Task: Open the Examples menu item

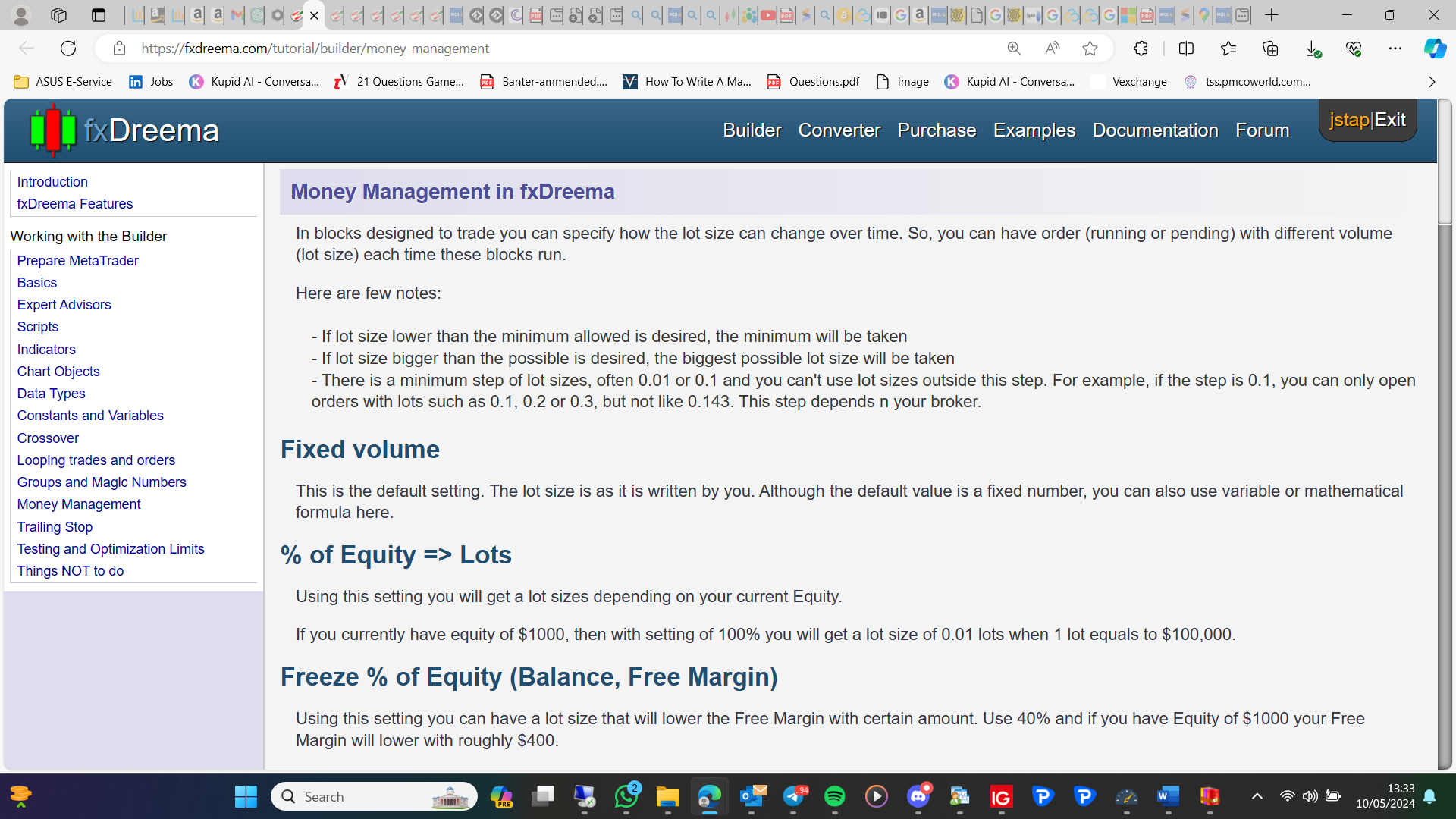Action: (x=1034, y=130)
